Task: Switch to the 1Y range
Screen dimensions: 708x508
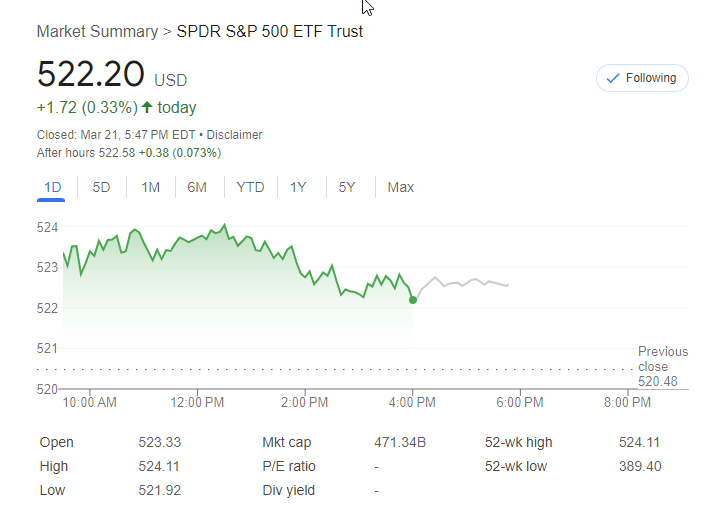Action: pos(298,187)
